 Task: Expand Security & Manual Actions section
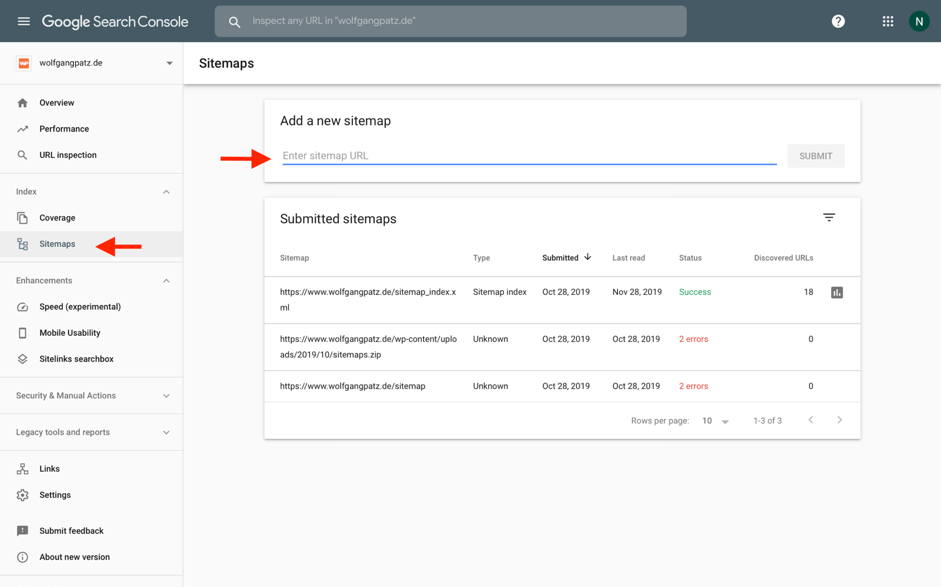(x=166, y=396)
